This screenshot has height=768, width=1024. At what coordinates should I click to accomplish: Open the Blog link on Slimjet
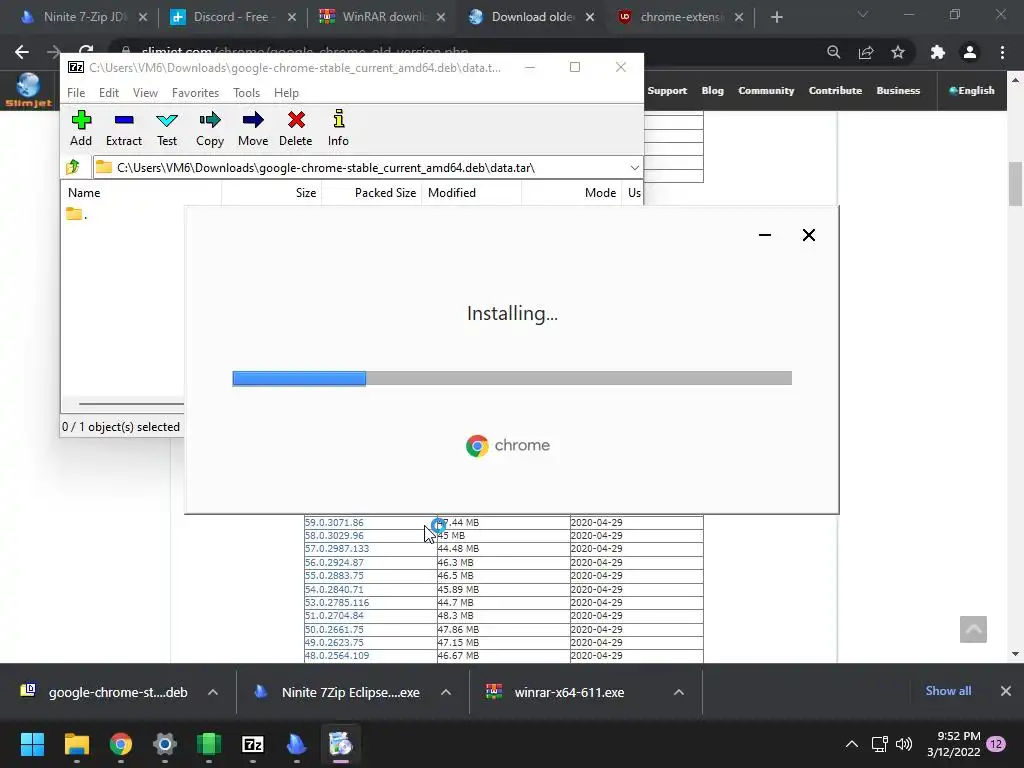tap(712, 91)
